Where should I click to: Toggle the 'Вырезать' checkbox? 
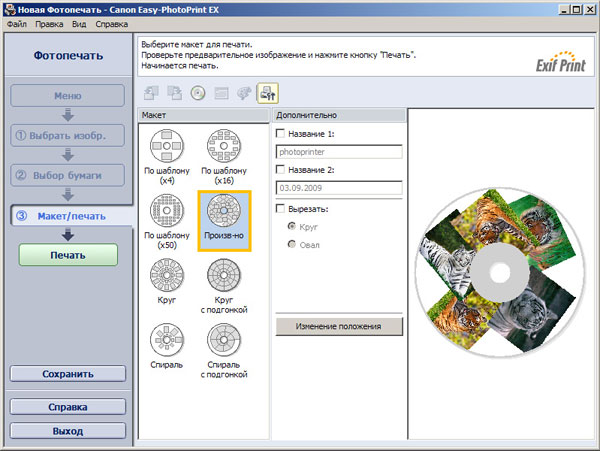coord(280,208)
